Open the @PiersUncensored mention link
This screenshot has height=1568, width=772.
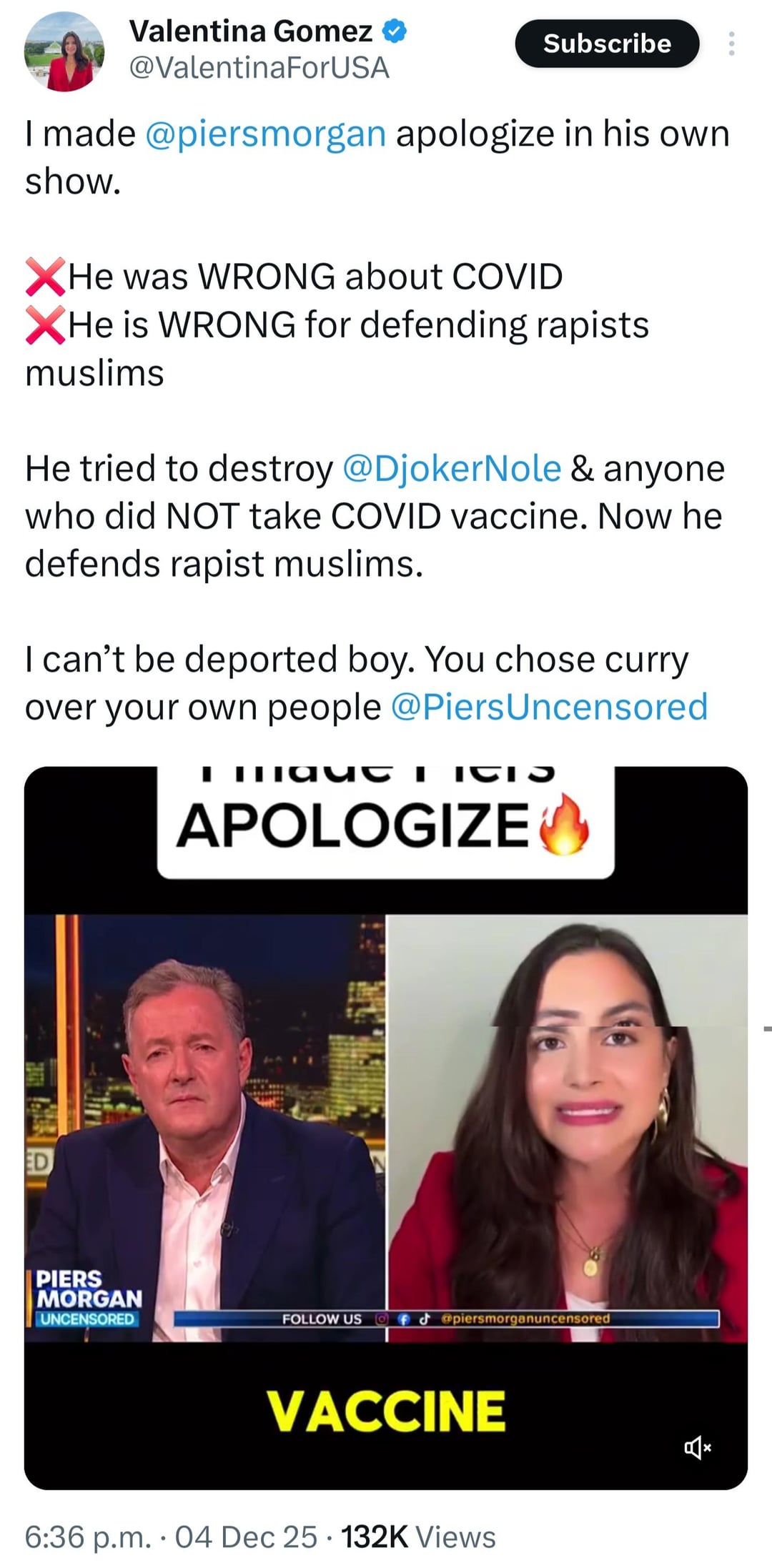pyautogui.click(x=549, y=708)
